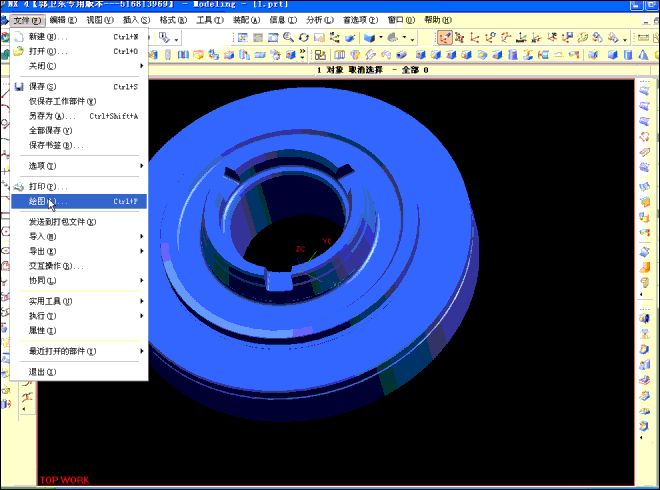Click the top icon in the right vertical toolbar

(644, 91)
